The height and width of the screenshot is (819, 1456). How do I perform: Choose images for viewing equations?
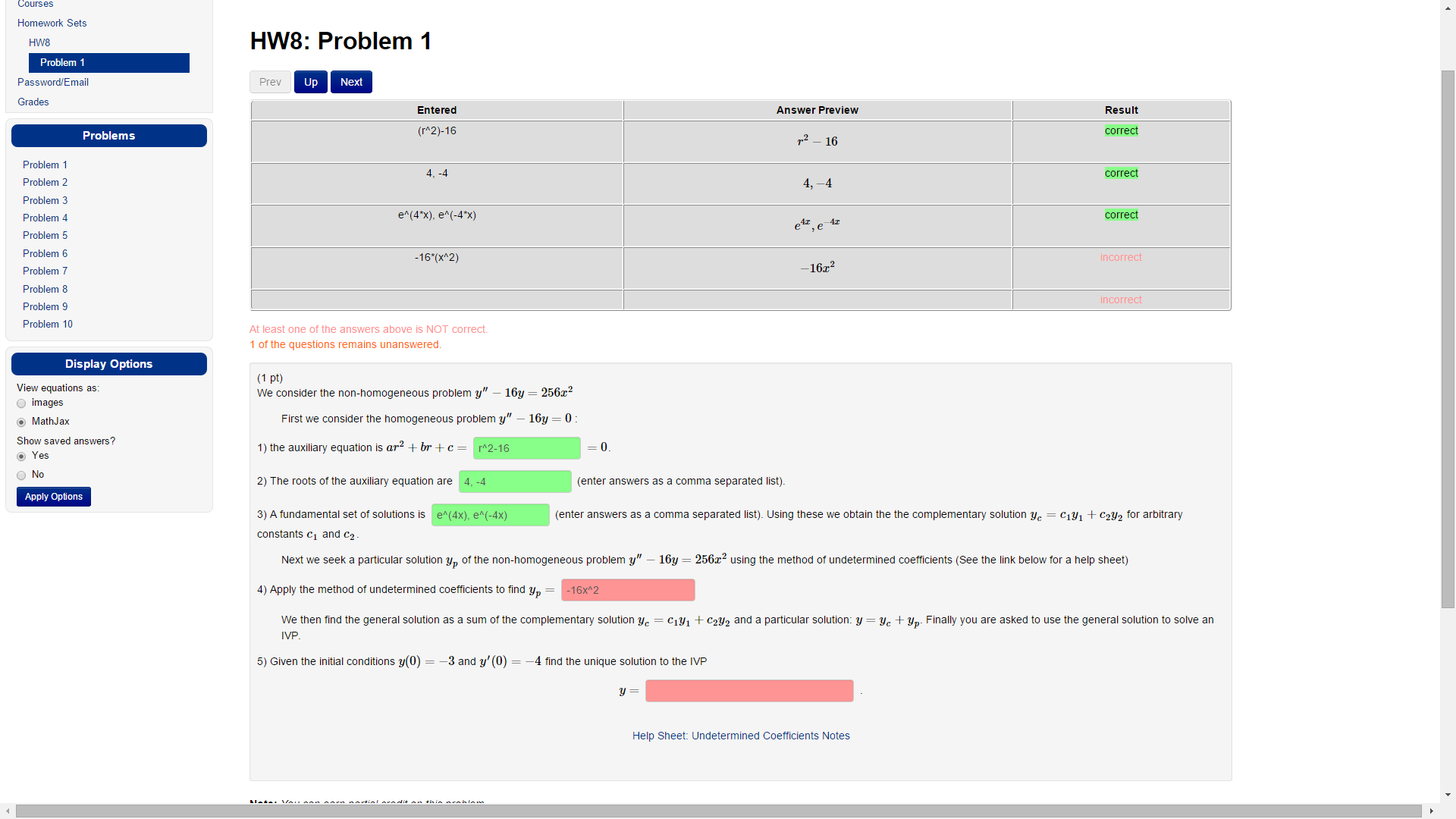pyautogui.click(x=21, y=403)
